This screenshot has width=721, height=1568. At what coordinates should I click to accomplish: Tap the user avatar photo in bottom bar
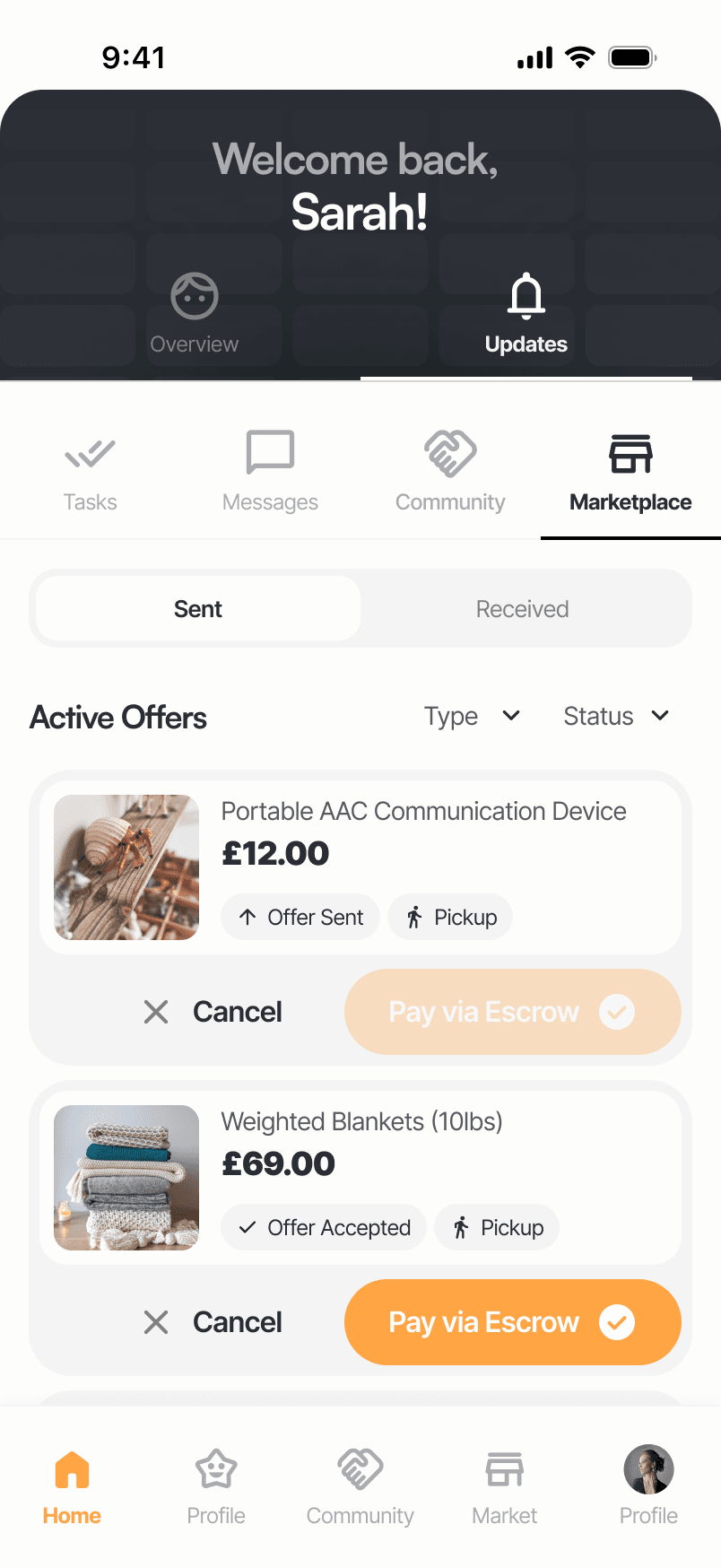[648, 1469]
